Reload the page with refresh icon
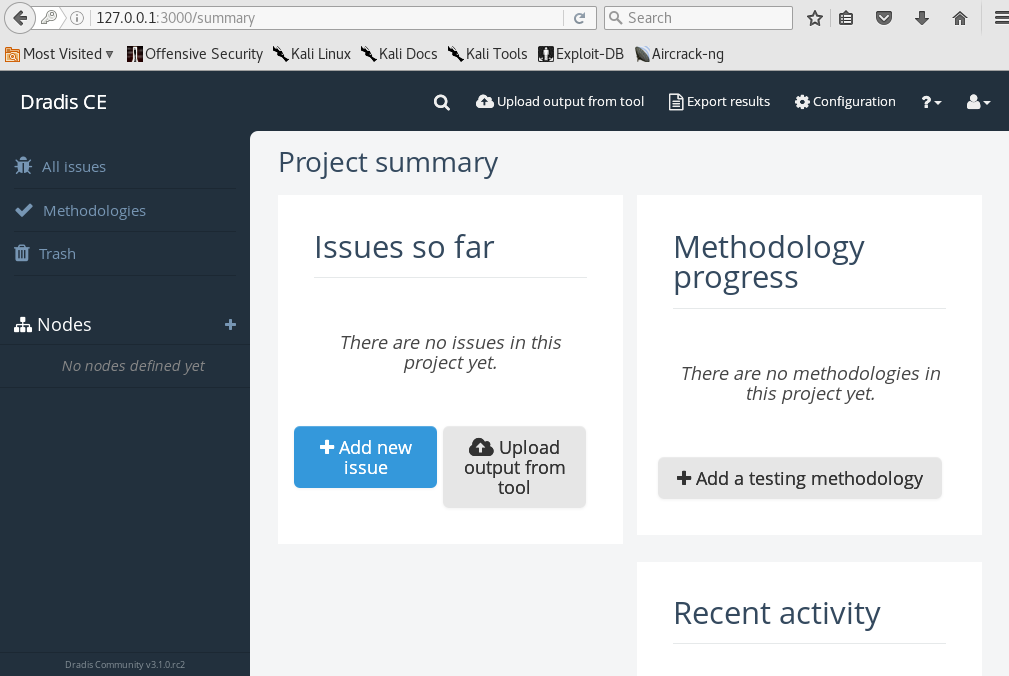Screen dimensions: 1009x676 coord(579,18)
